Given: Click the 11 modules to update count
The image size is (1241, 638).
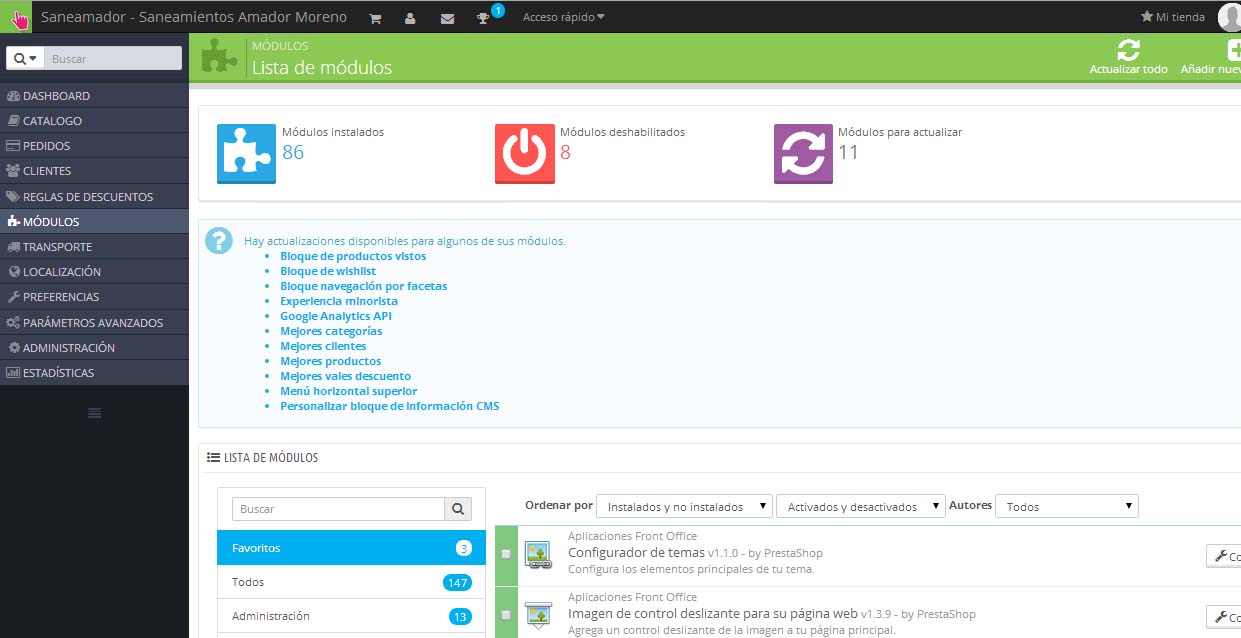Looking at the screenshot, I should [x=848, y=152].
